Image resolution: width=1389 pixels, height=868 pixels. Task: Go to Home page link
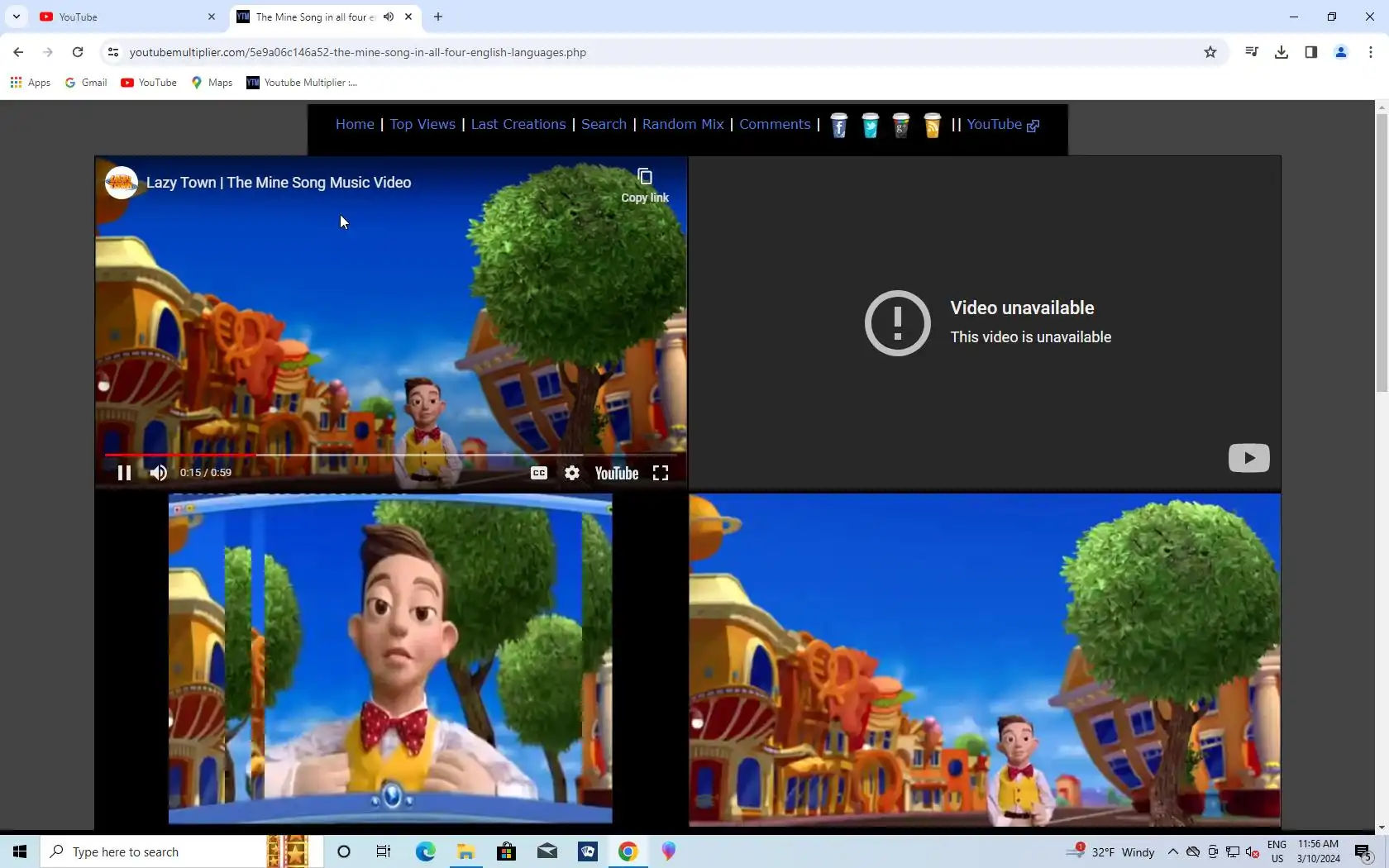(355, 124)
